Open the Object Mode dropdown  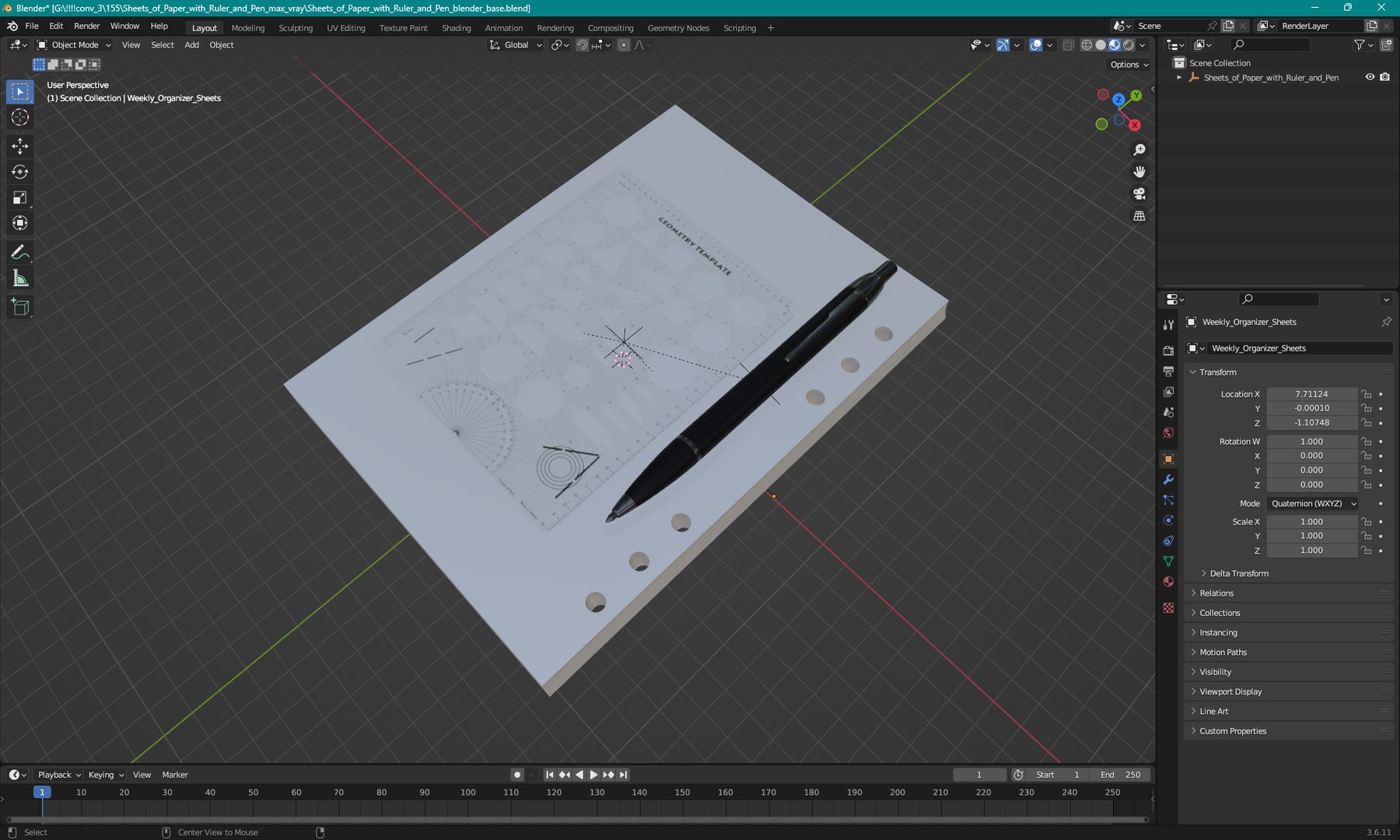coord(74,45)
